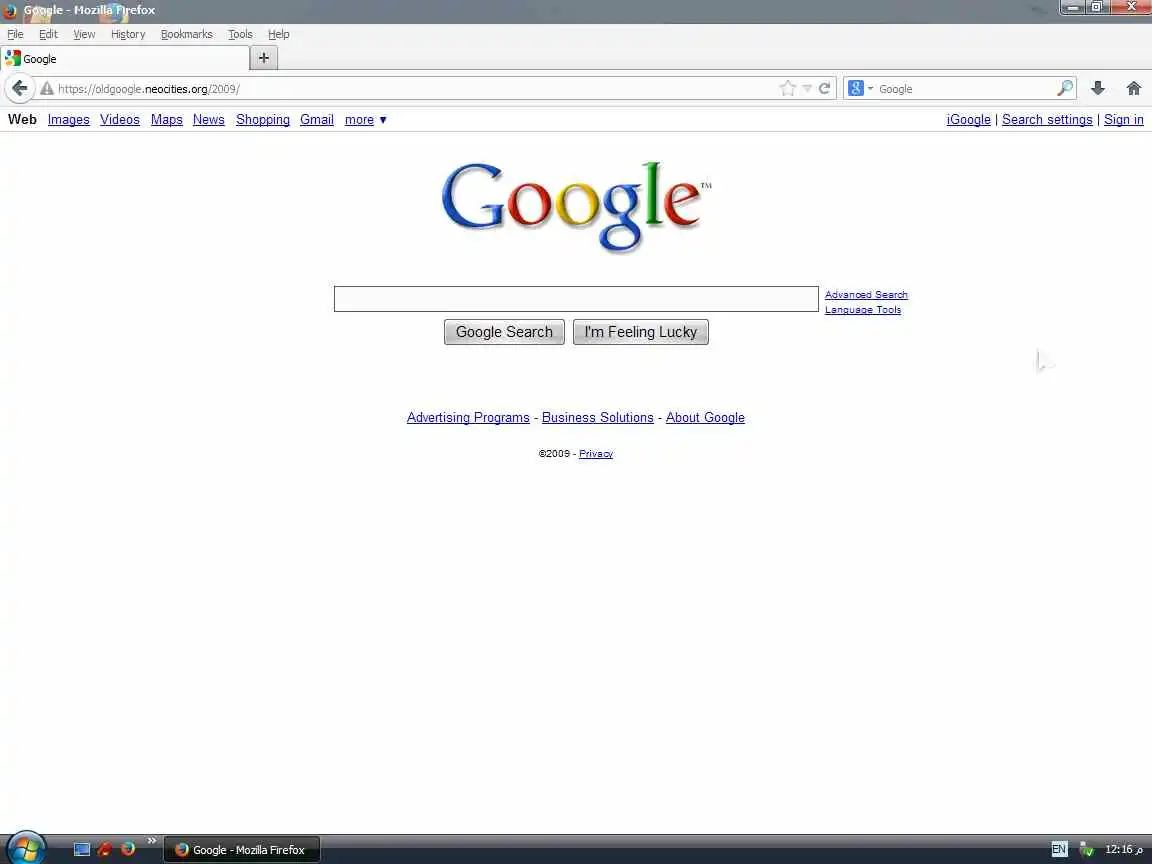Click the Videos link
Image resolution: width=1152 pixels, height=864 pixels.
click(x=120, y=120)
